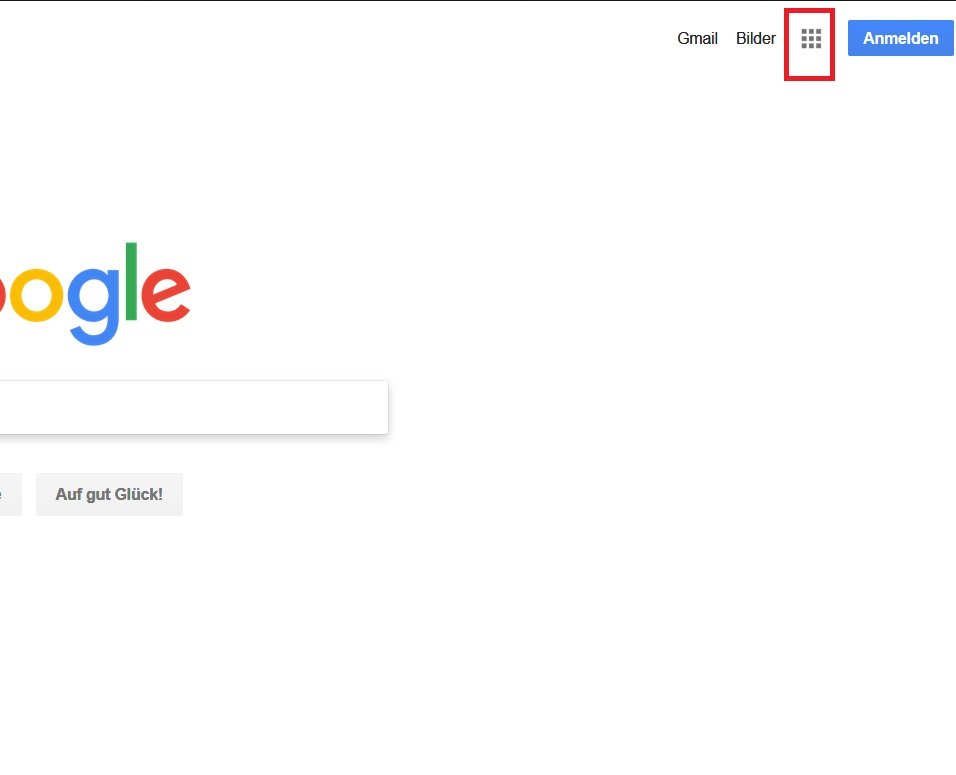The width and height of the screenshot is (956, 775).
Task: Go to Bilder image search
Action: pos(755,38)
